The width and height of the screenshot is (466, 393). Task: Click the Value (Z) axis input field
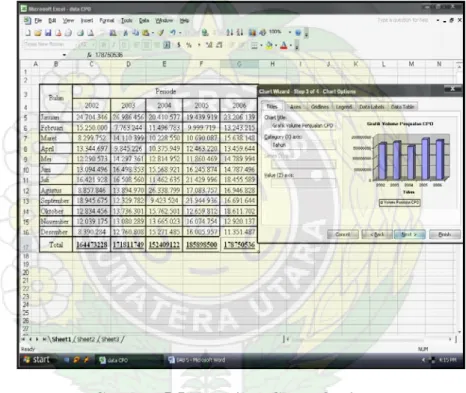[x=303, y=183]
